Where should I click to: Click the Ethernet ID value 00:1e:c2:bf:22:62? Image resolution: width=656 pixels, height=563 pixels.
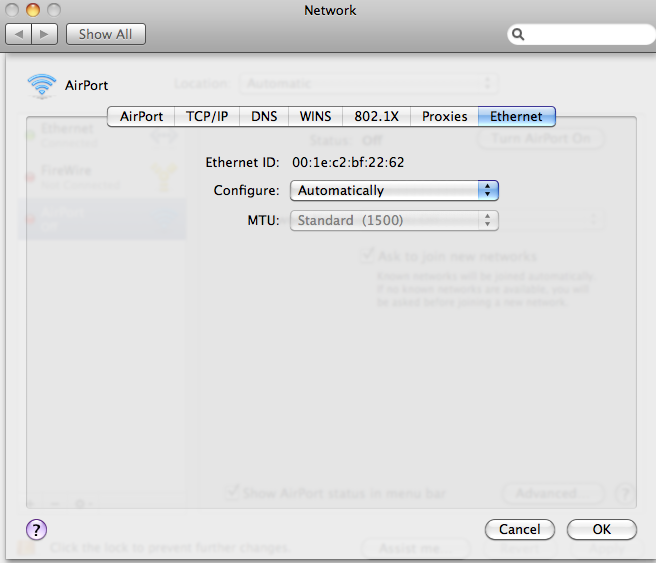[348, 162]
